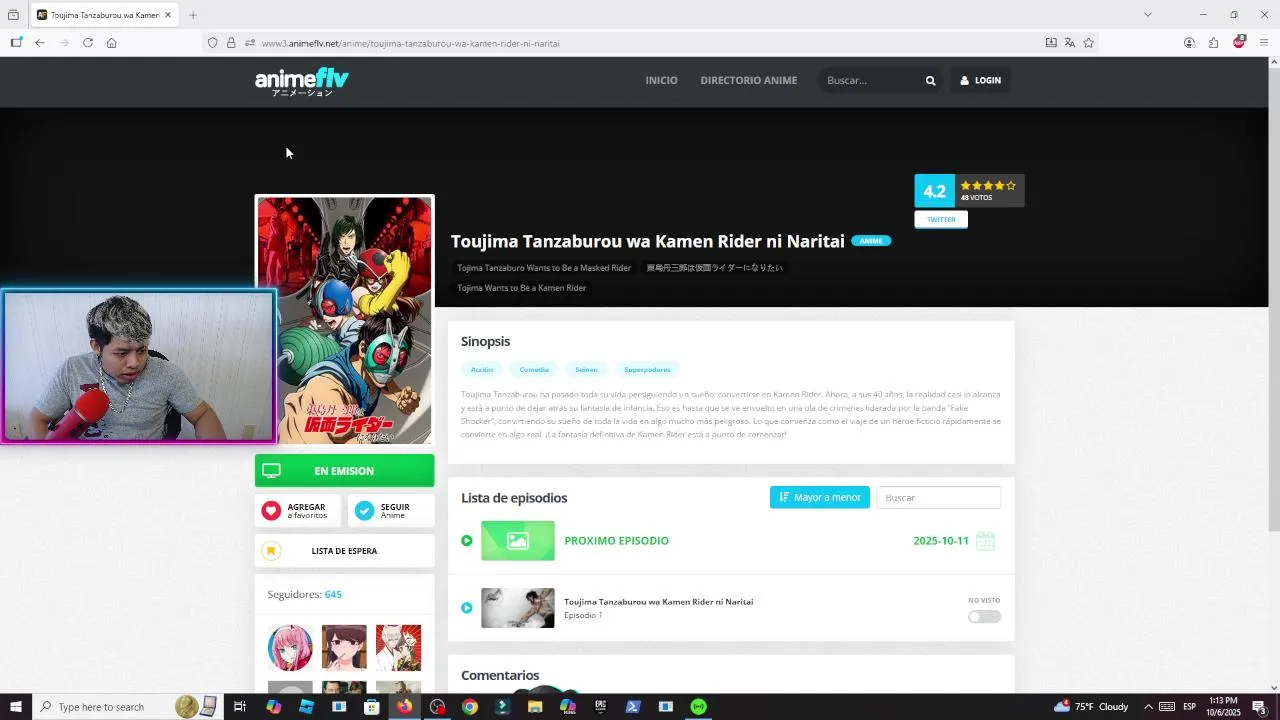Click the ESP language indicator
This screenshot has height=720, width=1280.
(x=1190, y=707)
